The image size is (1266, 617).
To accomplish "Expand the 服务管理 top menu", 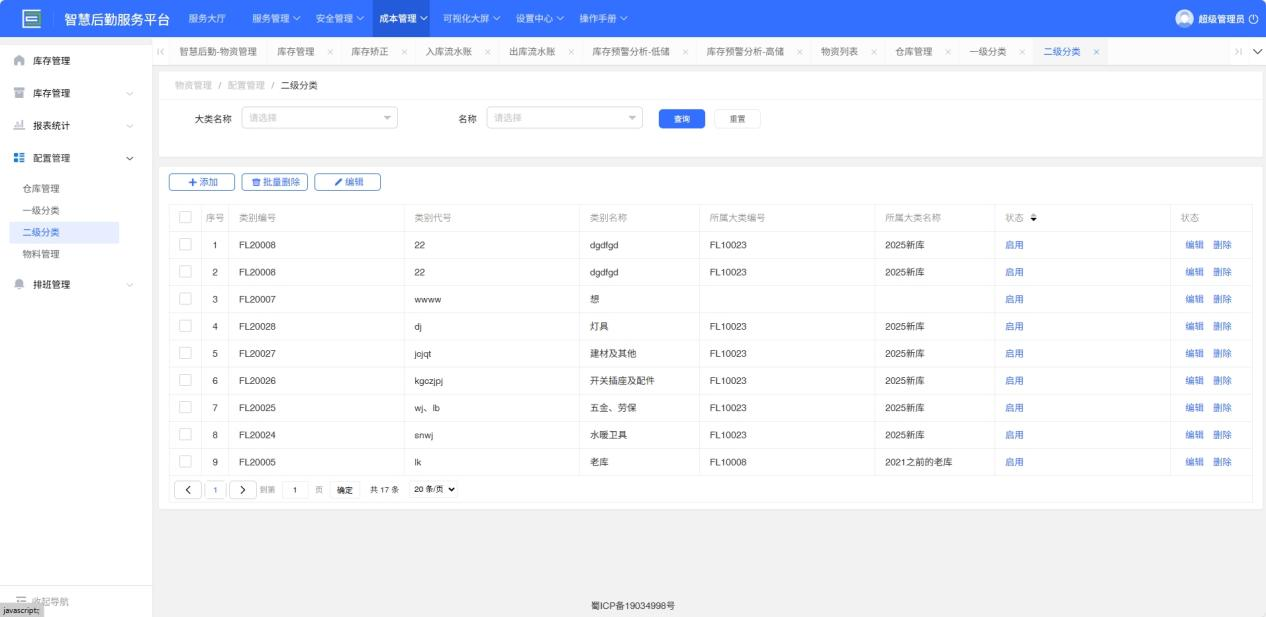I will [x=276, y=19].
